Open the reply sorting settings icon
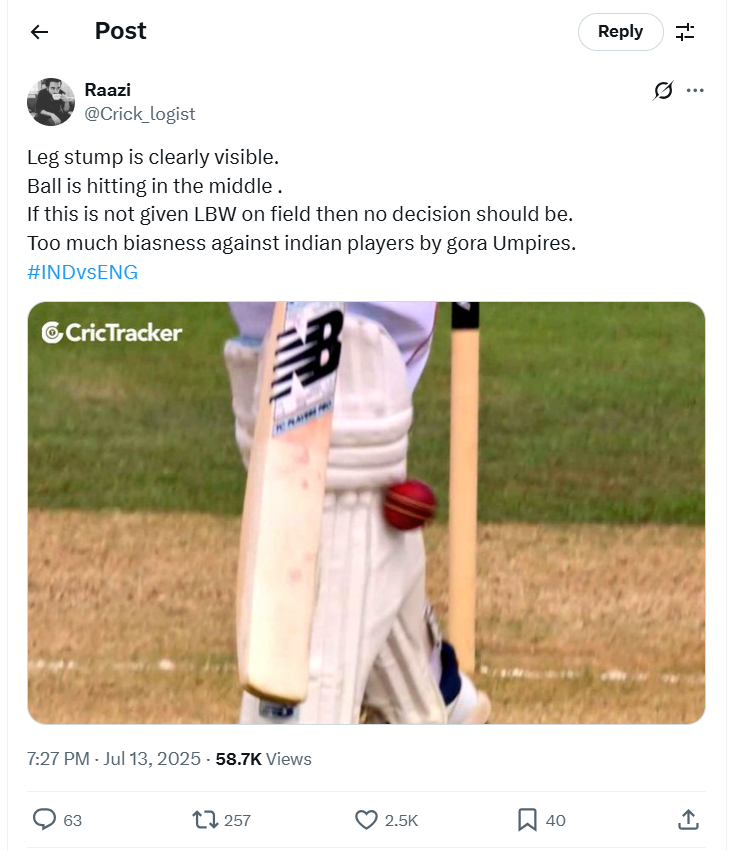 click(685, 32)
